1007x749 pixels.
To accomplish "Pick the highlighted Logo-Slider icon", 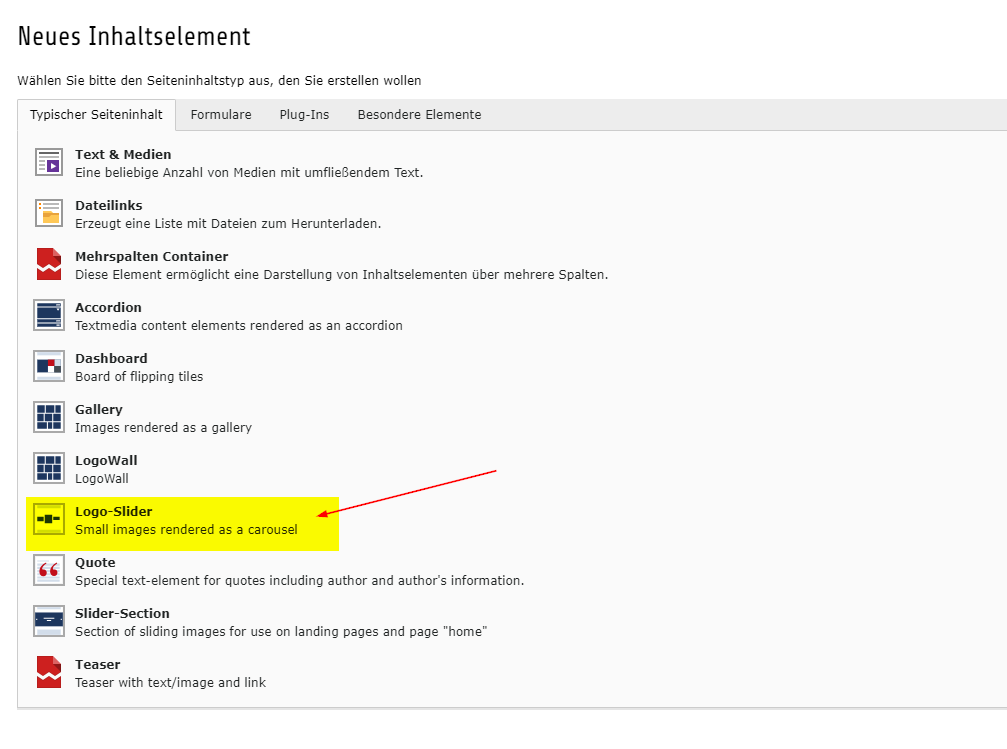I will tap(49, 519).
